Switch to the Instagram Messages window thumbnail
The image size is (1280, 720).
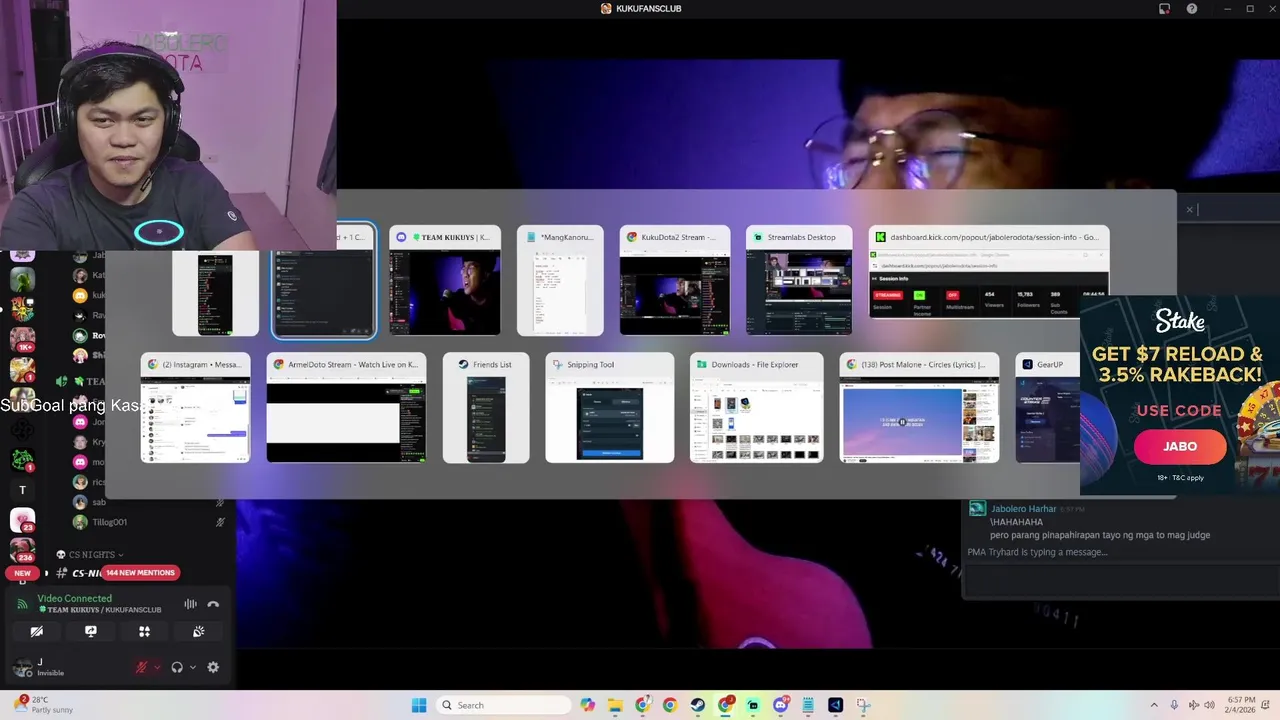coord(196,408)
